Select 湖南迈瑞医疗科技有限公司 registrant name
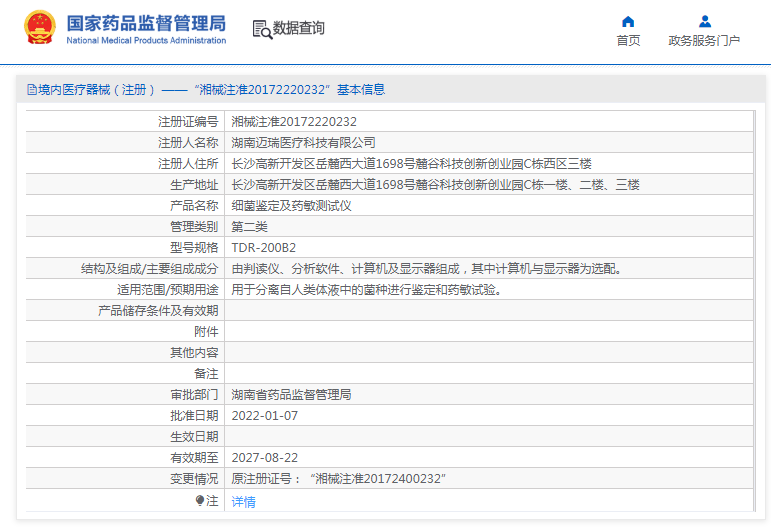This screenshot has height=528, width=771. point(303,143)
